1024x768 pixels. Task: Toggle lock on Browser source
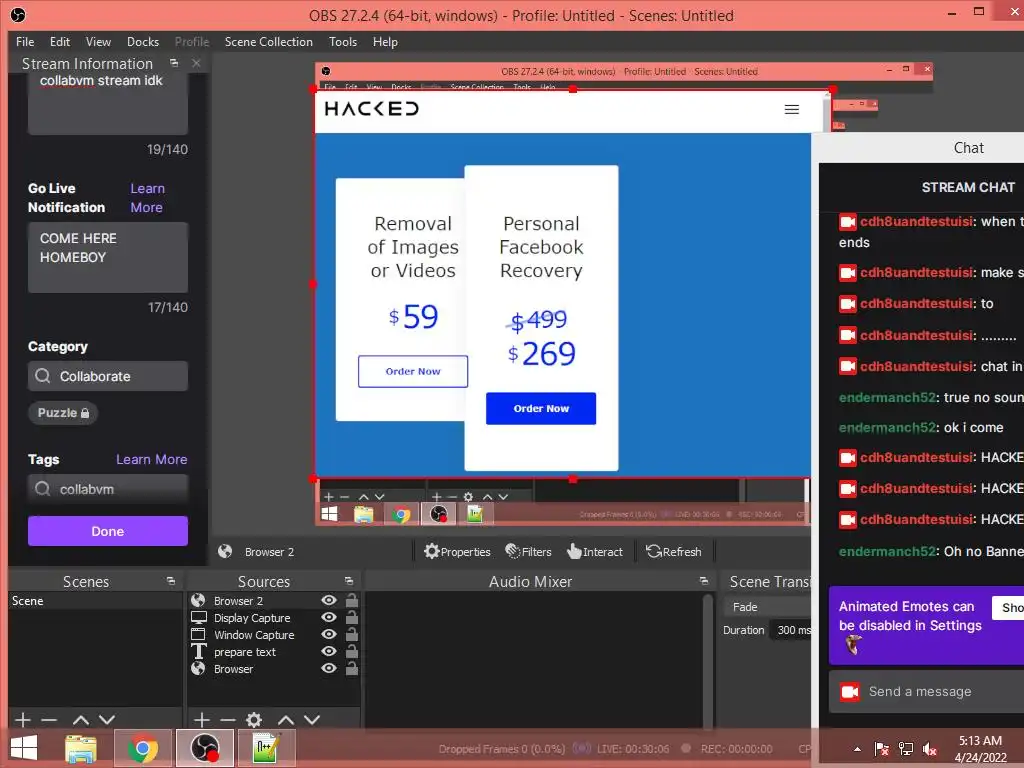(351, 668)
